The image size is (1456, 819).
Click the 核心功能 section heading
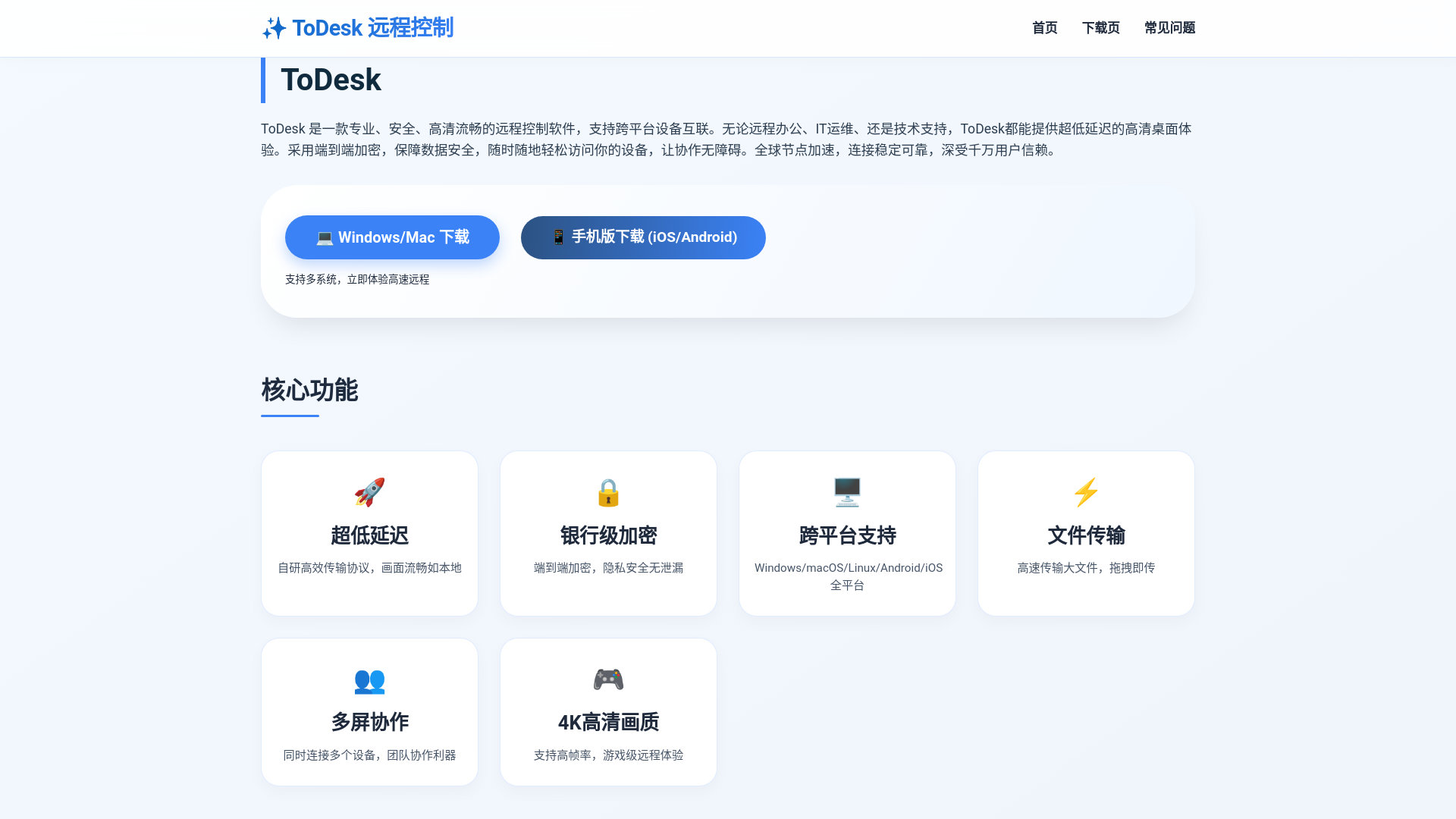pyautogui.click(x=309, y=390)
